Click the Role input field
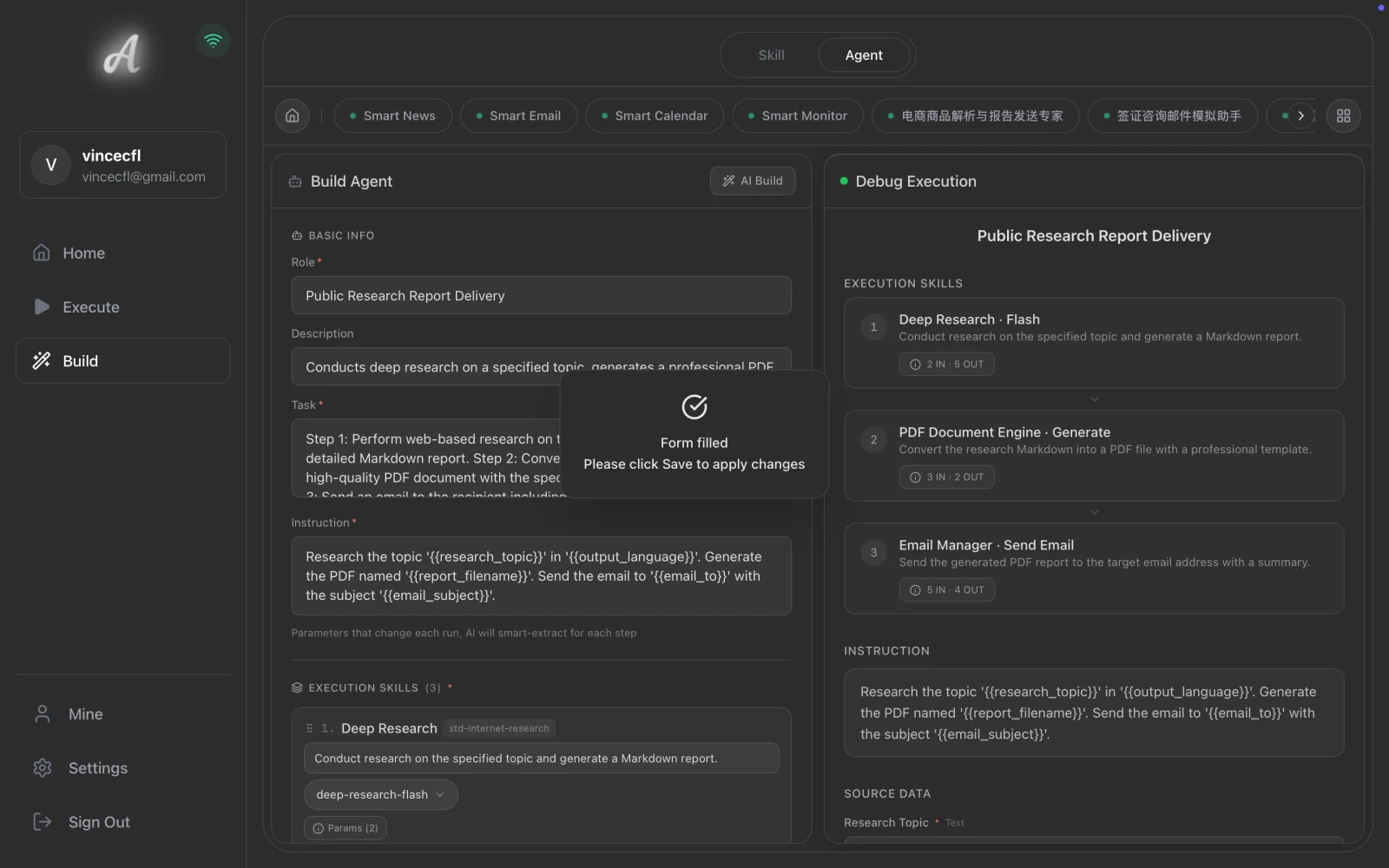Viewport: 1389px width, 868px height. (x=541, y=295)
